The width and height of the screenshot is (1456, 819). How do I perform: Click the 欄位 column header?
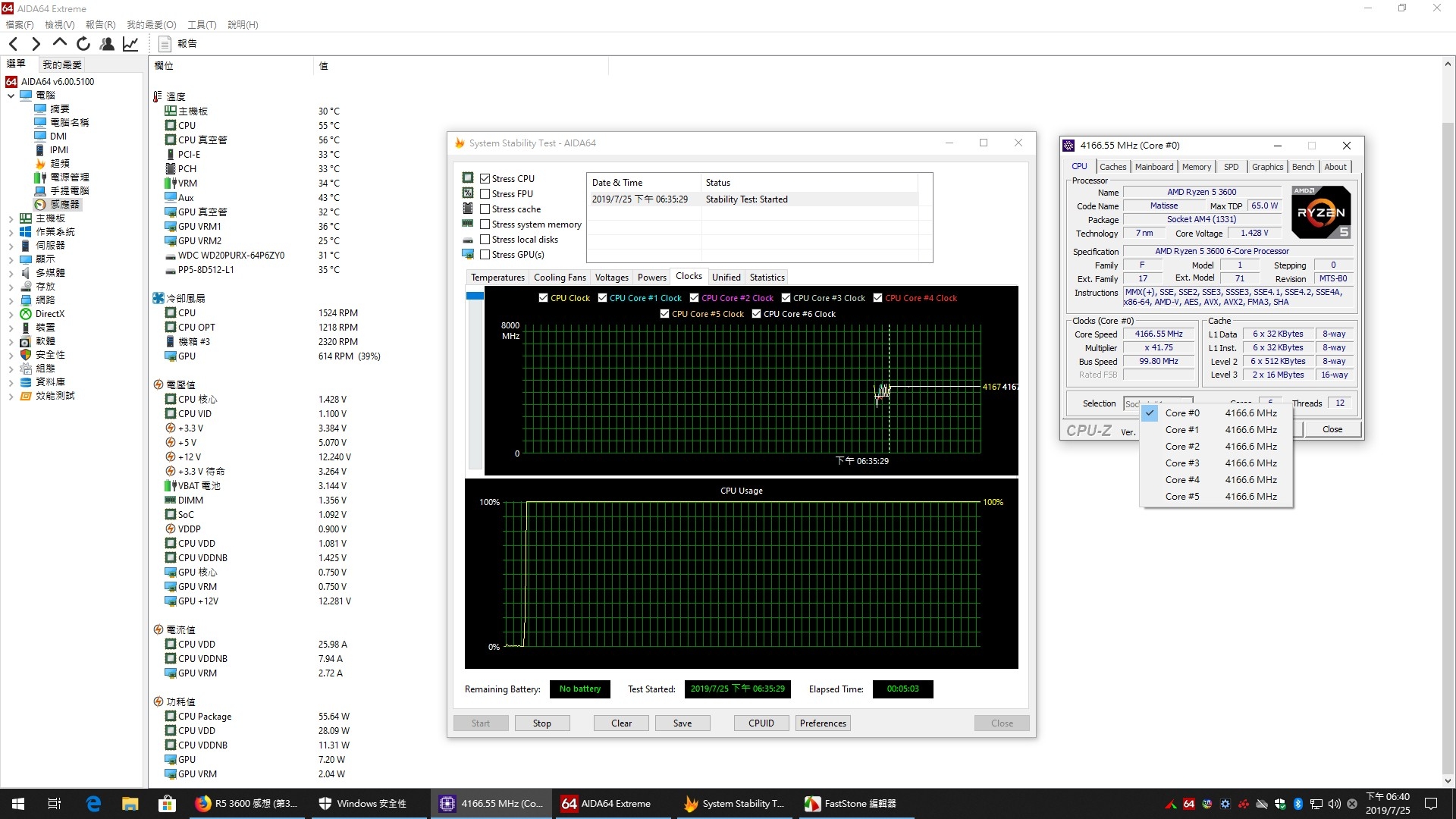(x=231, y=66)
